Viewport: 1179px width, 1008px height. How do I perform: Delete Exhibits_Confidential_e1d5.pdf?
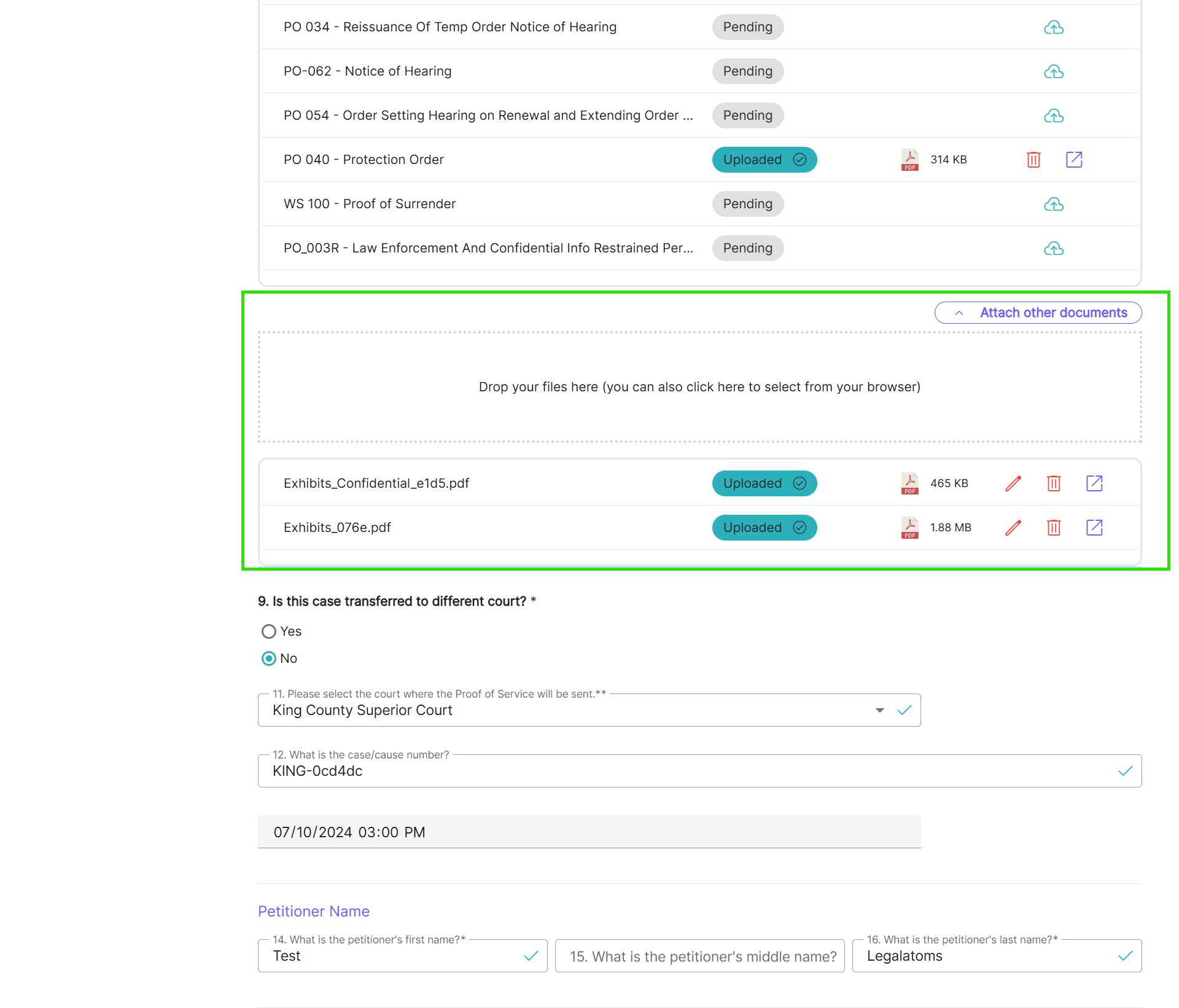click(1054, 483)
